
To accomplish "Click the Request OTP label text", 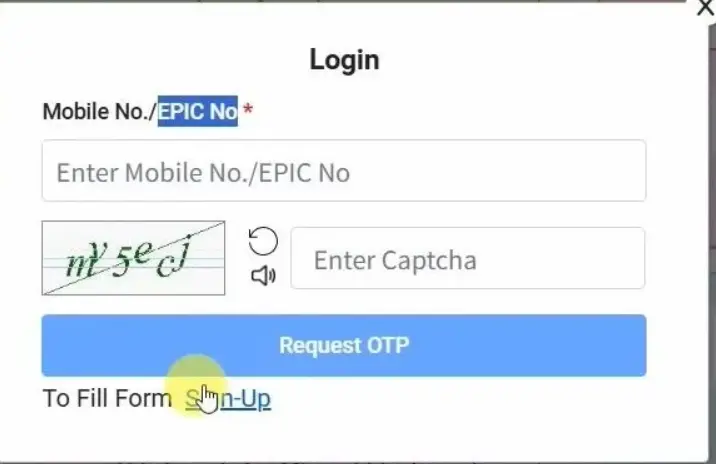I will coord(344,345).
